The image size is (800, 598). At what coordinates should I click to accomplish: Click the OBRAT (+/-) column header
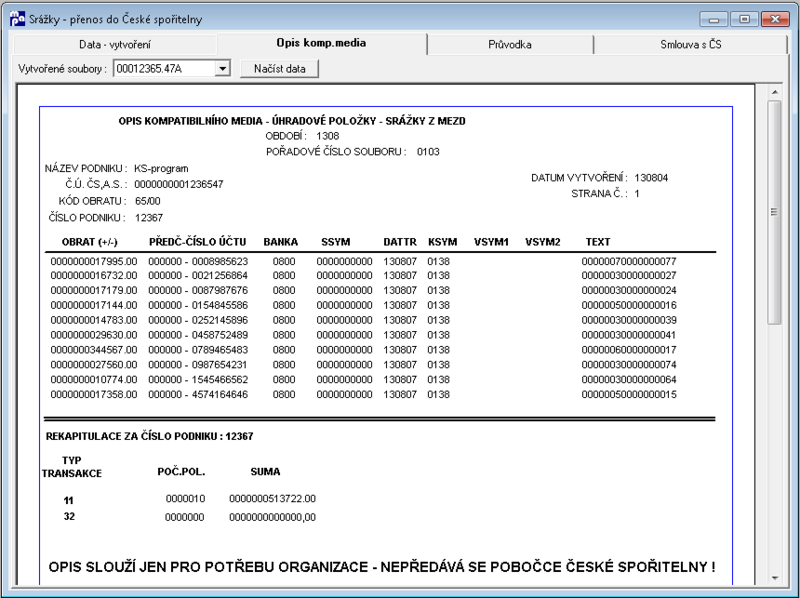click(90, 242)
